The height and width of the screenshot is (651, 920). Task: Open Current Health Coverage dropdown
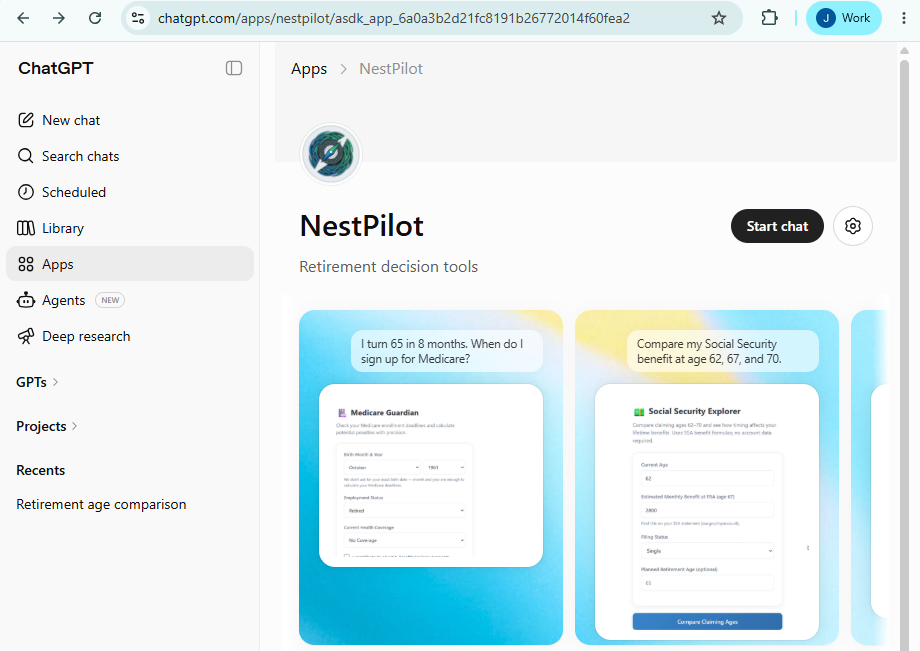405,540
